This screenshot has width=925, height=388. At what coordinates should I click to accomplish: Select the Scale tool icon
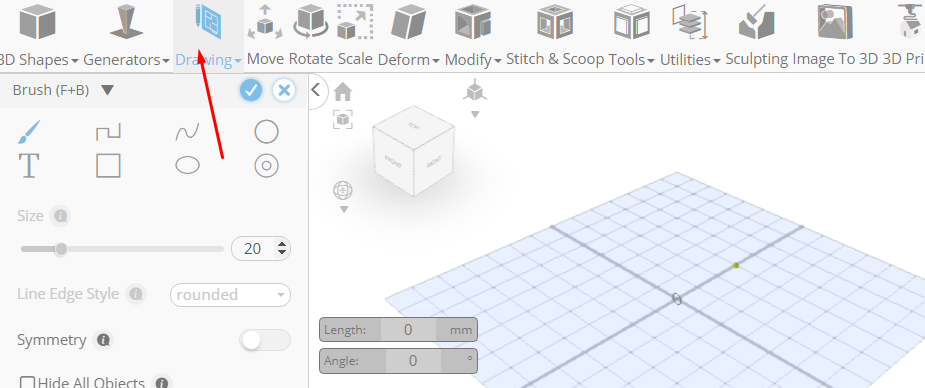coord(355,22)
